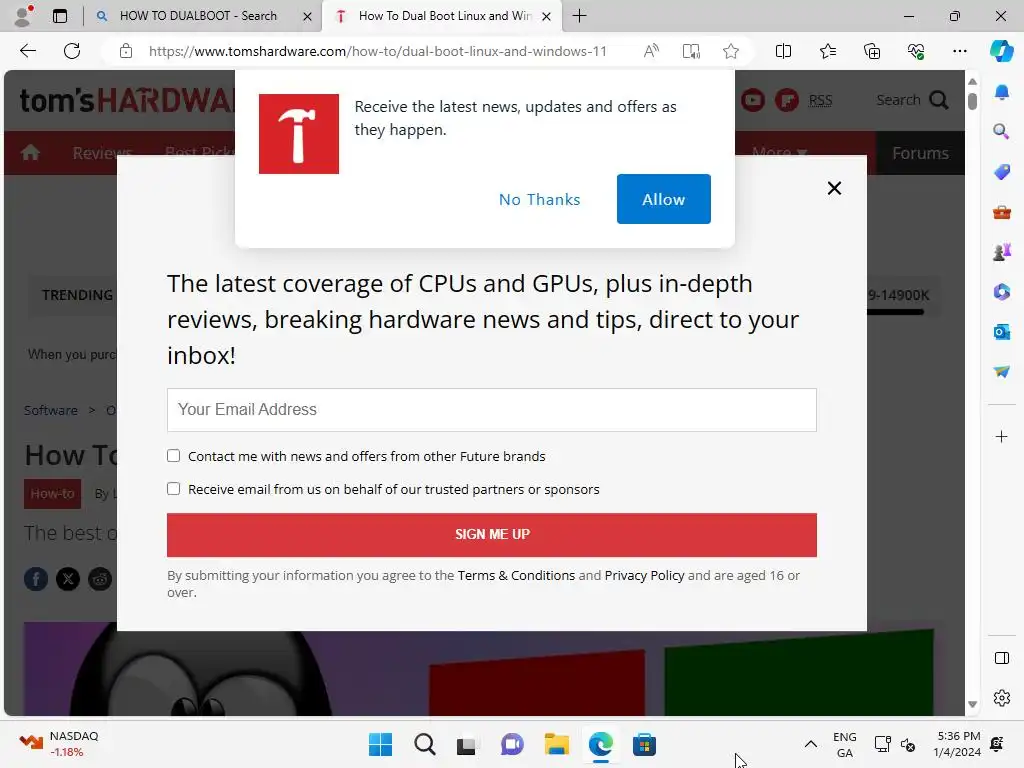Open Tools briefcase in Edge sidebar
The height and width of the screenshot is (768, 1024).
[x=1001, y=212]
